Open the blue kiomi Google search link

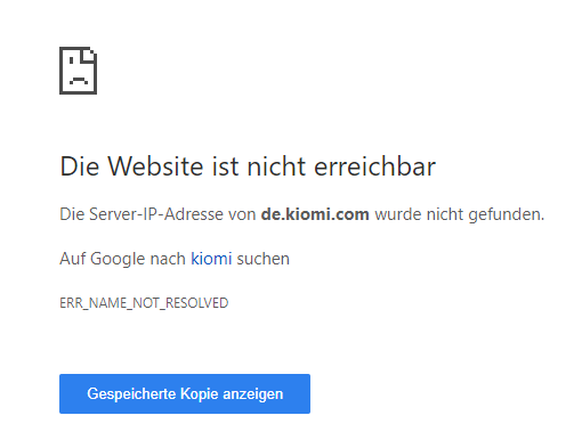[211, 258]
